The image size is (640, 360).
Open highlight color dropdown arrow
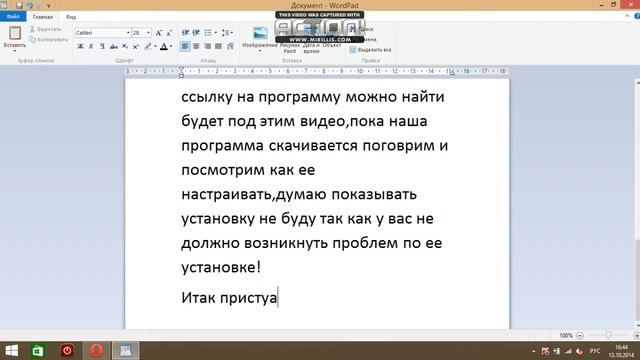pyautogui.click(x=156, y=47)
